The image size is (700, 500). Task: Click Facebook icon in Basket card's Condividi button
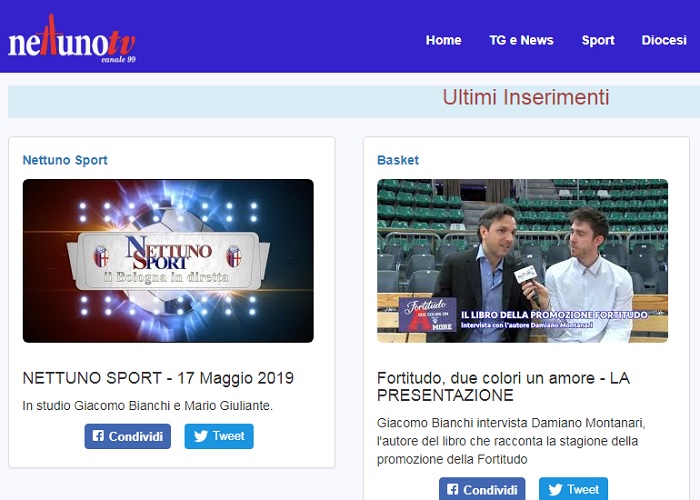tap(453, 489)
